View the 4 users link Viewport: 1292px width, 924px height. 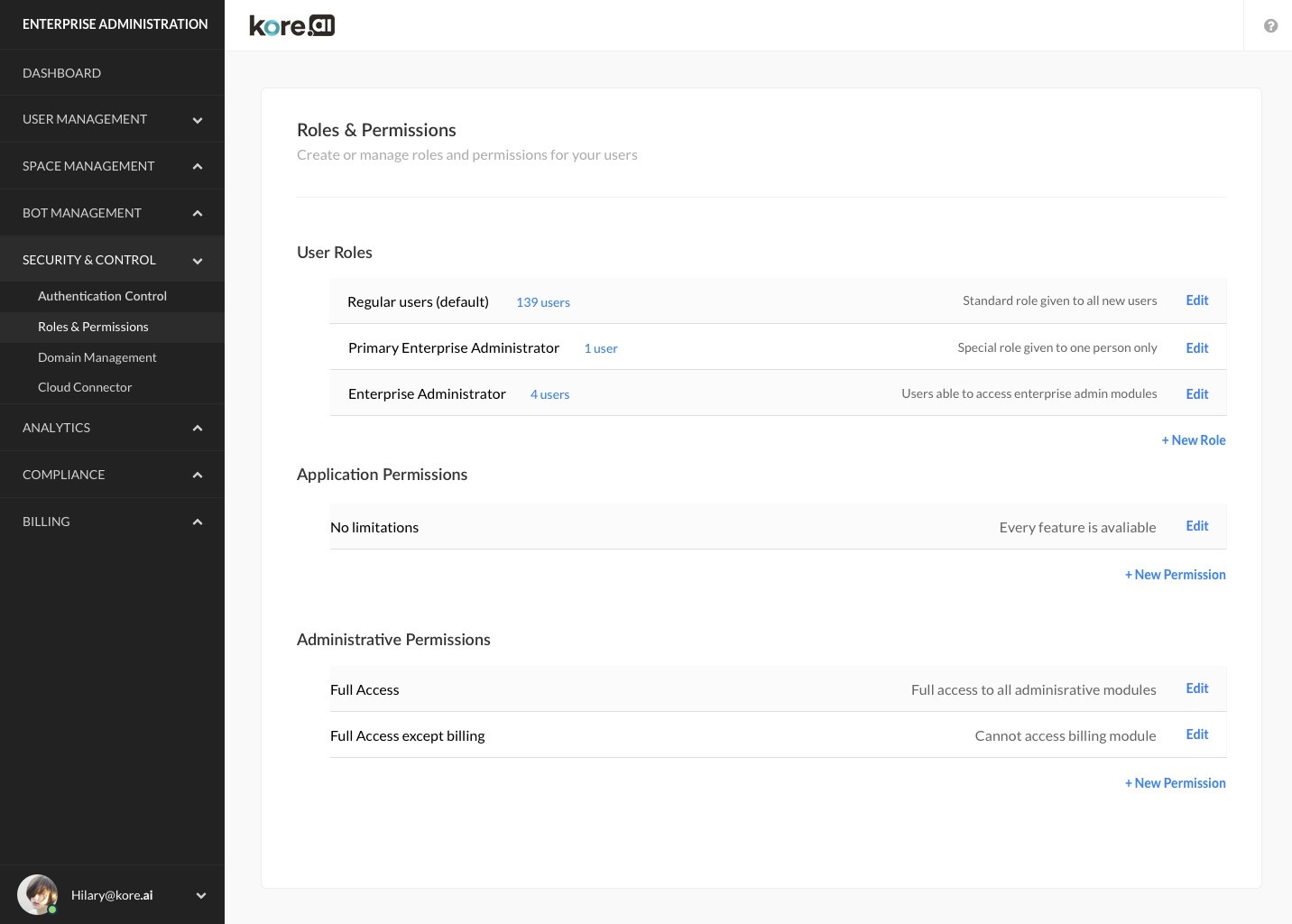coord(549,394)
